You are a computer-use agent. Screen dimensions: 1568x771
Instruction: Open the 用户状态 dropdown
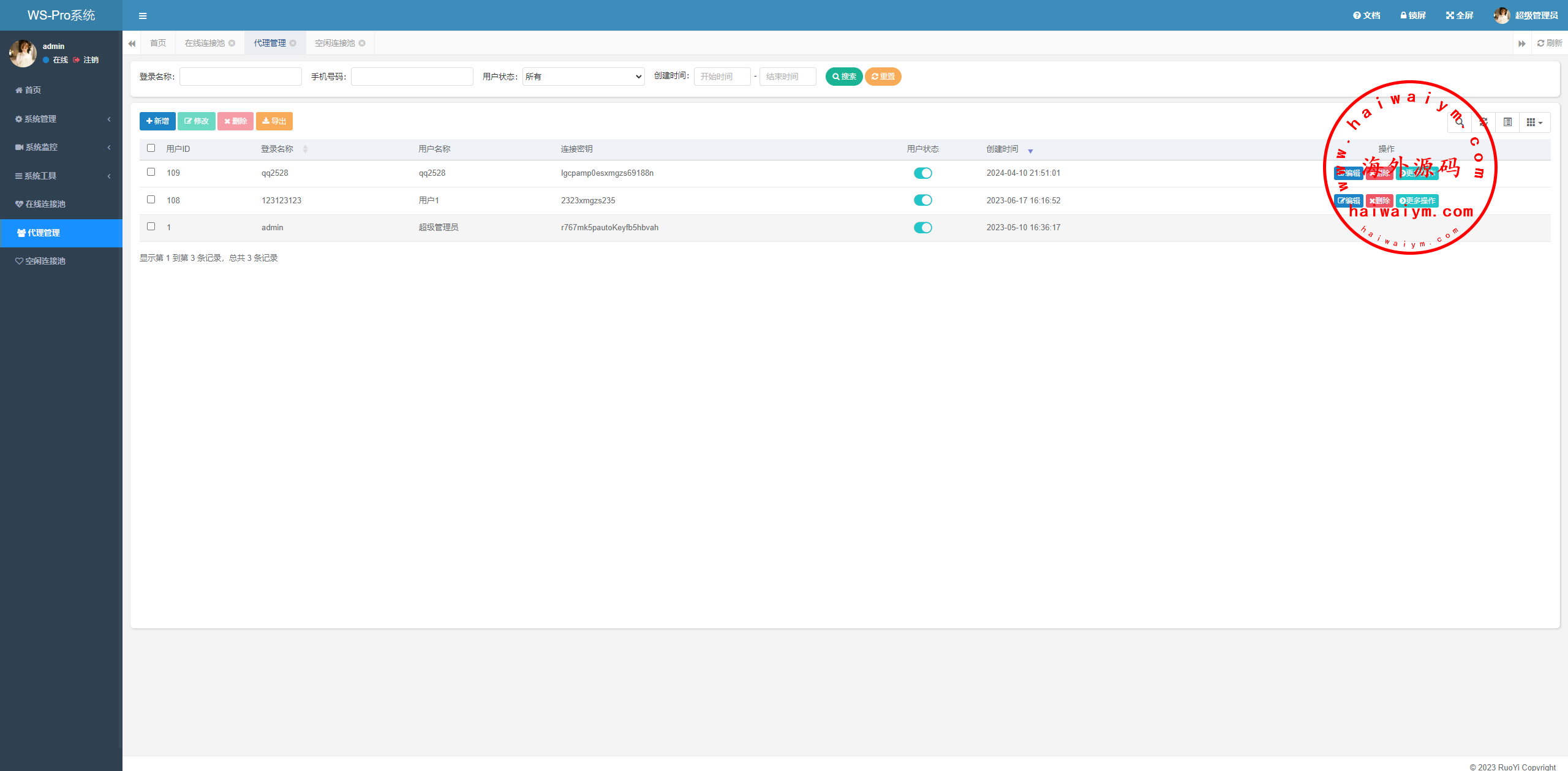pos(583,77)
